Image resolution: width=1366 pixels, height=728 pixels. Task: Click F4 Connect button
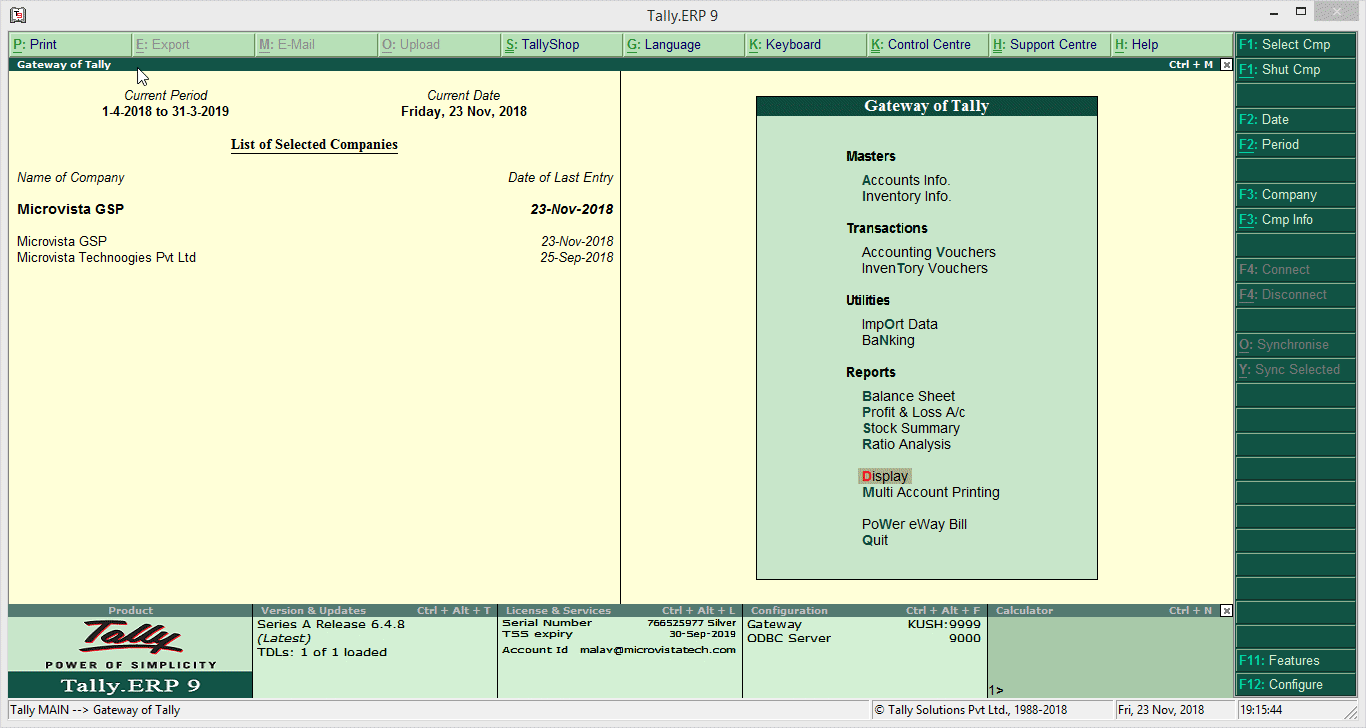click(x=1296, y=269)
